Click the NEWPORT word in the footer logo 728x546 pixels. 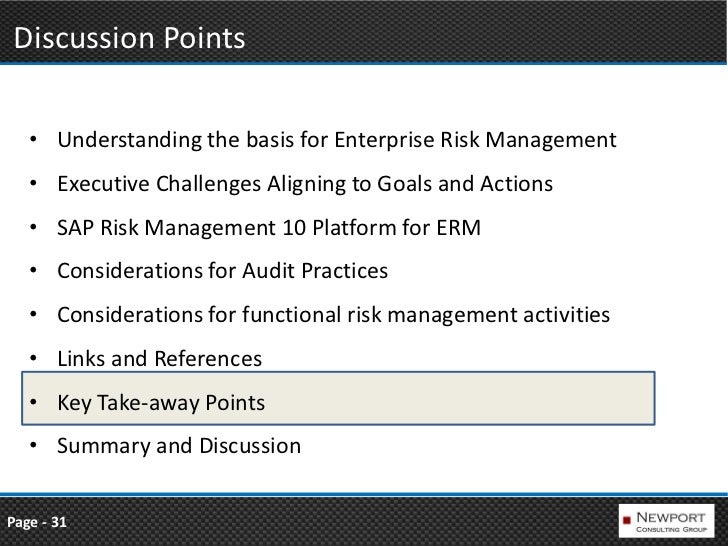click(x=671, y=517)
